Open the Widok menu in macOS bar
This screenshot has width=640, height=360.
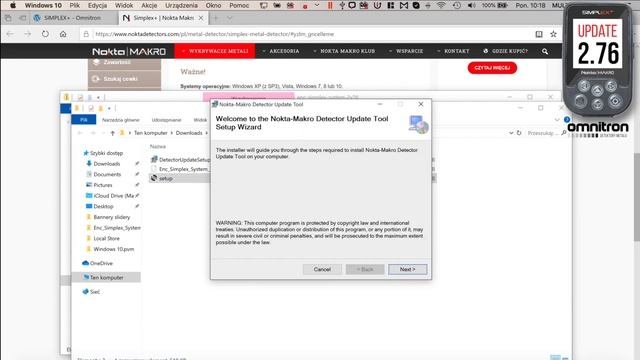pos(124,5)
